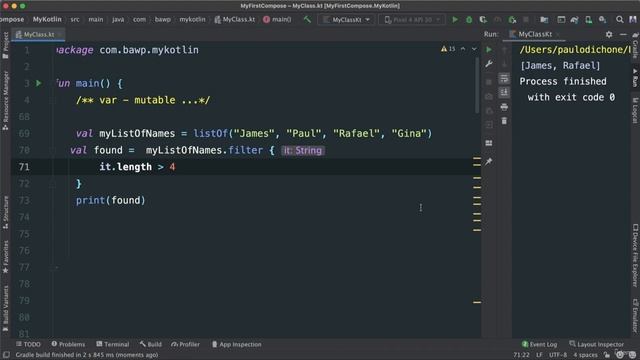Toggle soft-wrap in the Run console

tap(504, 78)
